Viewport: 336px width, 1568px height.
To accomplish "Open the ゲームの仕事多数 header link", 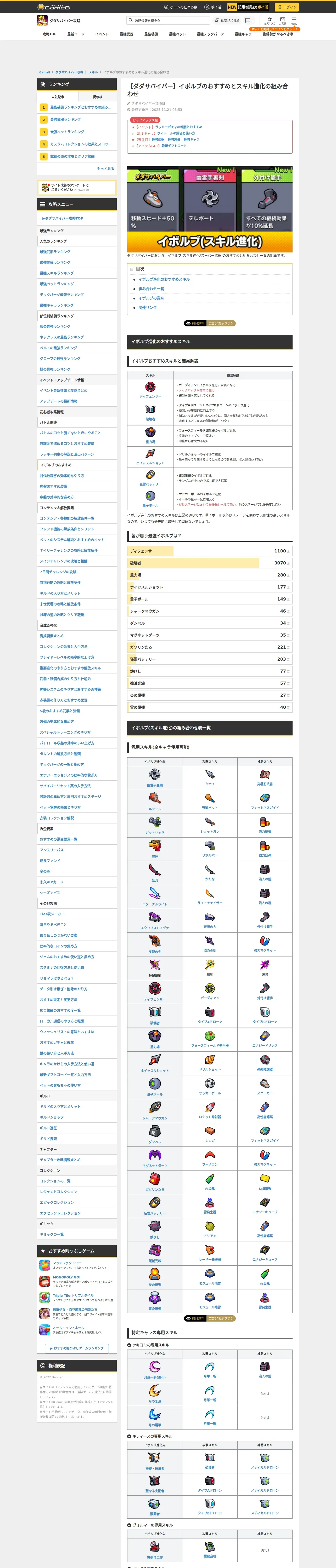I will click(181, 7).
